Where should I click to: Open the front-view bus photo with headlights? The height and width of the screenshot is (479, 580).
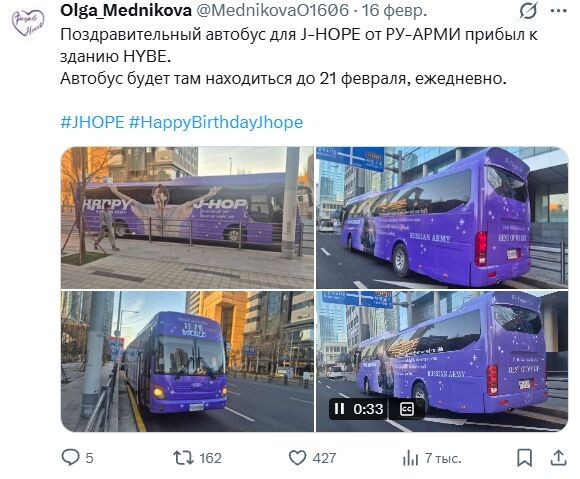tap(187, 361)
